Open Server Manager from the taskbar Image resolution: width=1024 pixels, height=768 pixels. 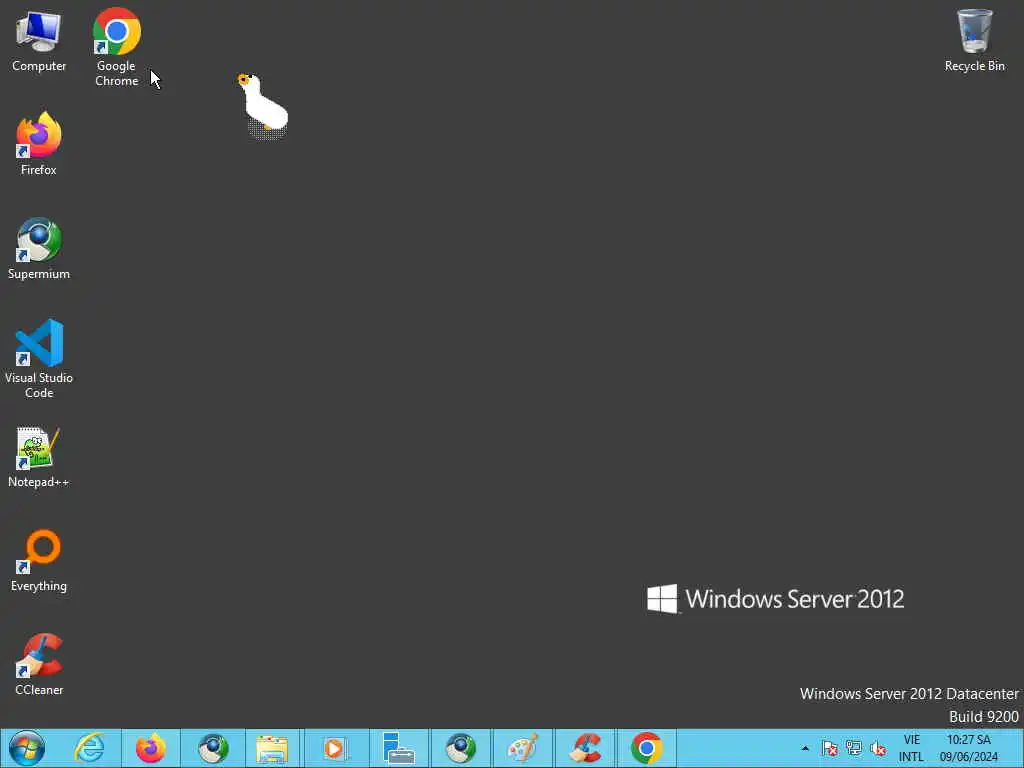398,748
